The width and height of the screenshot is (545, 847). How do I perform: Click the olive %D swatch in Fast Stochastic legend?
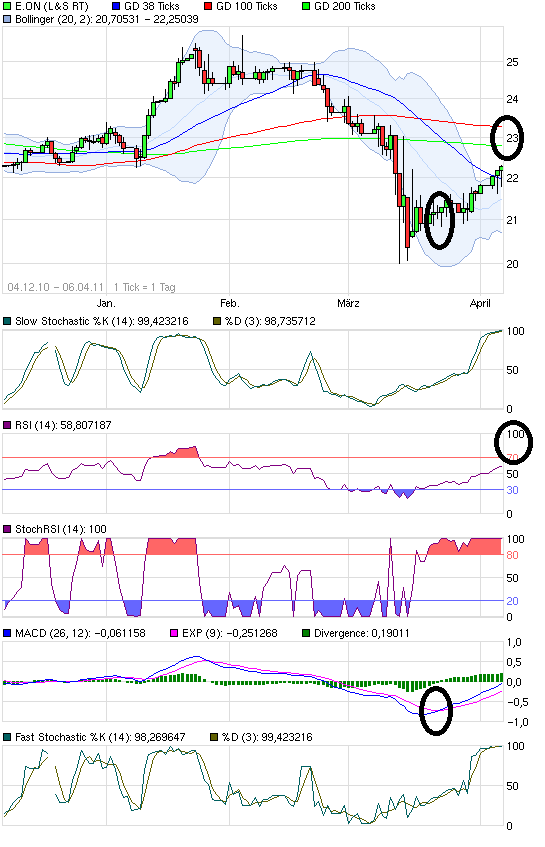tap(214, 737)
